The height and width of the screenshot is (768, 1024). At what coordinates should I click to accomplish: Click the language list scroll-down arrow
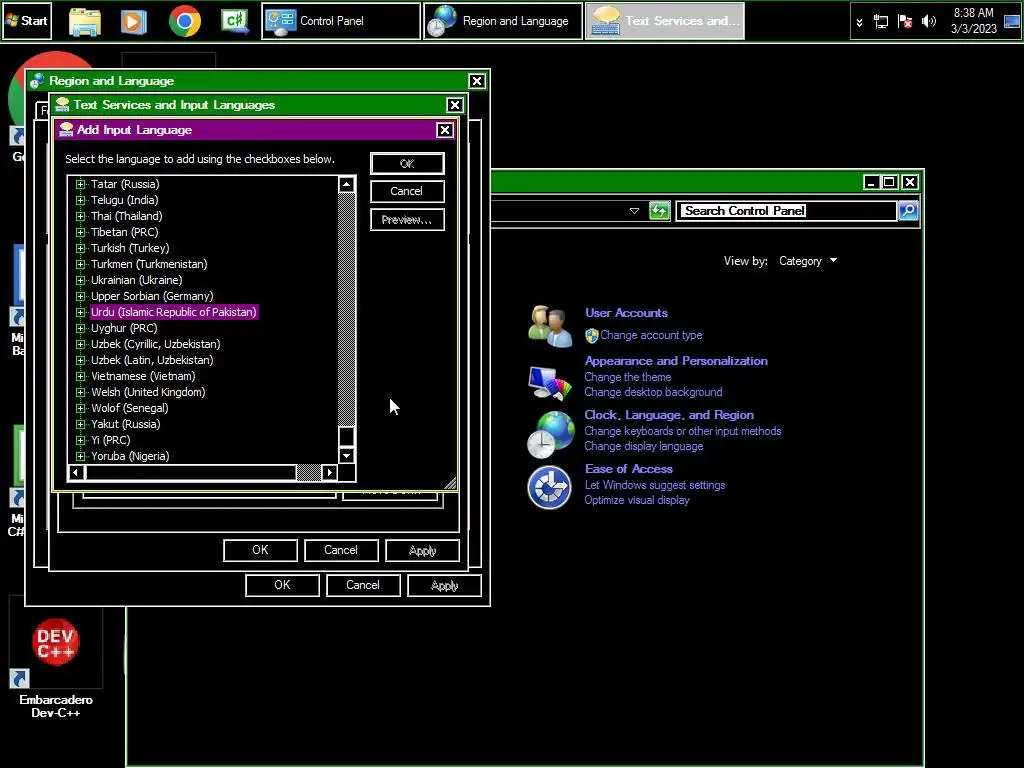pos(347,455)
